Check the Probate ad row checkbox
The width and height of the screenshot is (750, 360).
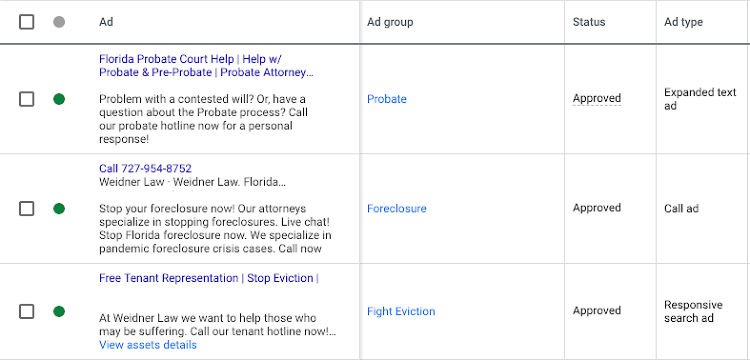(x=27, y=99)
